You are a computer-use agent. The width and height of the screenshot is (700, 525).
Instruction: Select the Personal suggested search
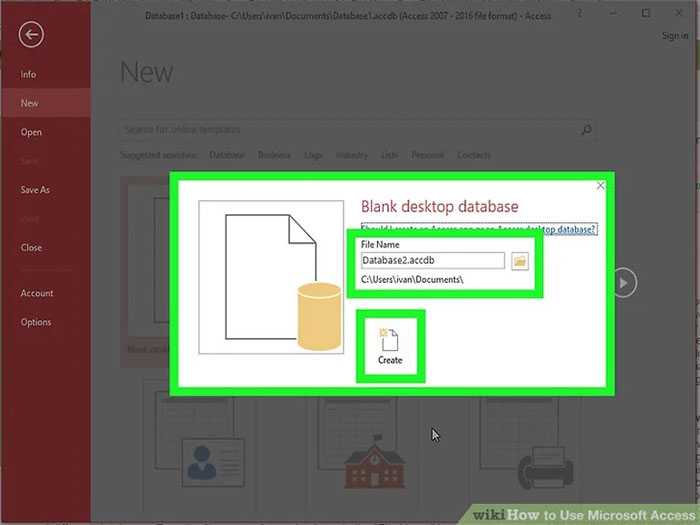[427, 155]
